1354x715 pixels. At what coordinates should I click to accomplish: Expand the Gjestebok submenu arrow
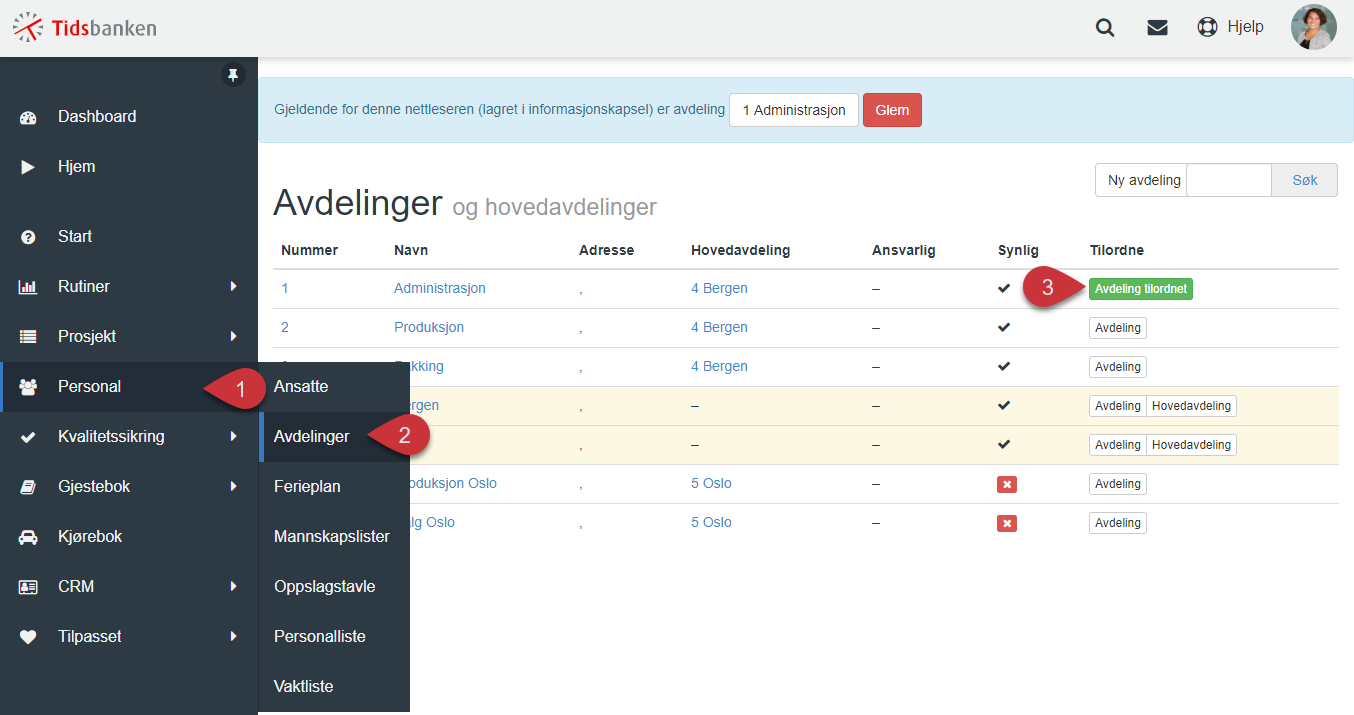click(233, 486)
